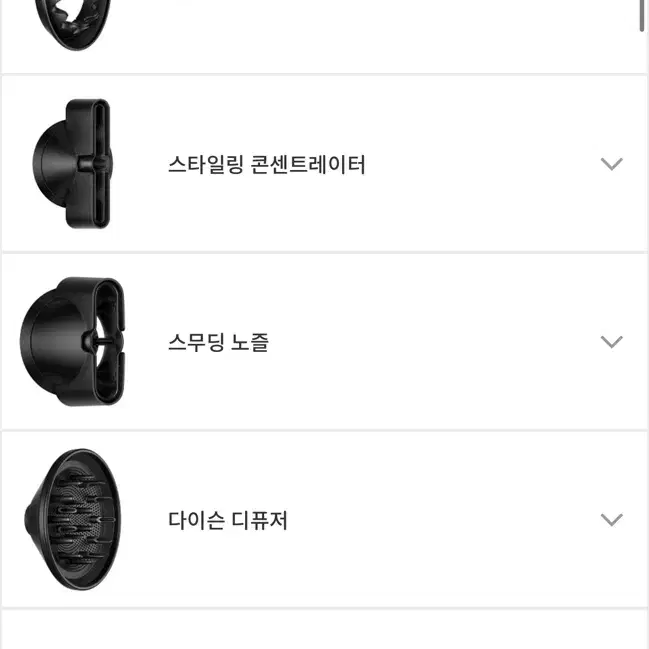Open the partially visible row below 다이슨 디퓨저
Viewport: 649px width, 649px height.
pyautogui.click(x=324, y=630)
